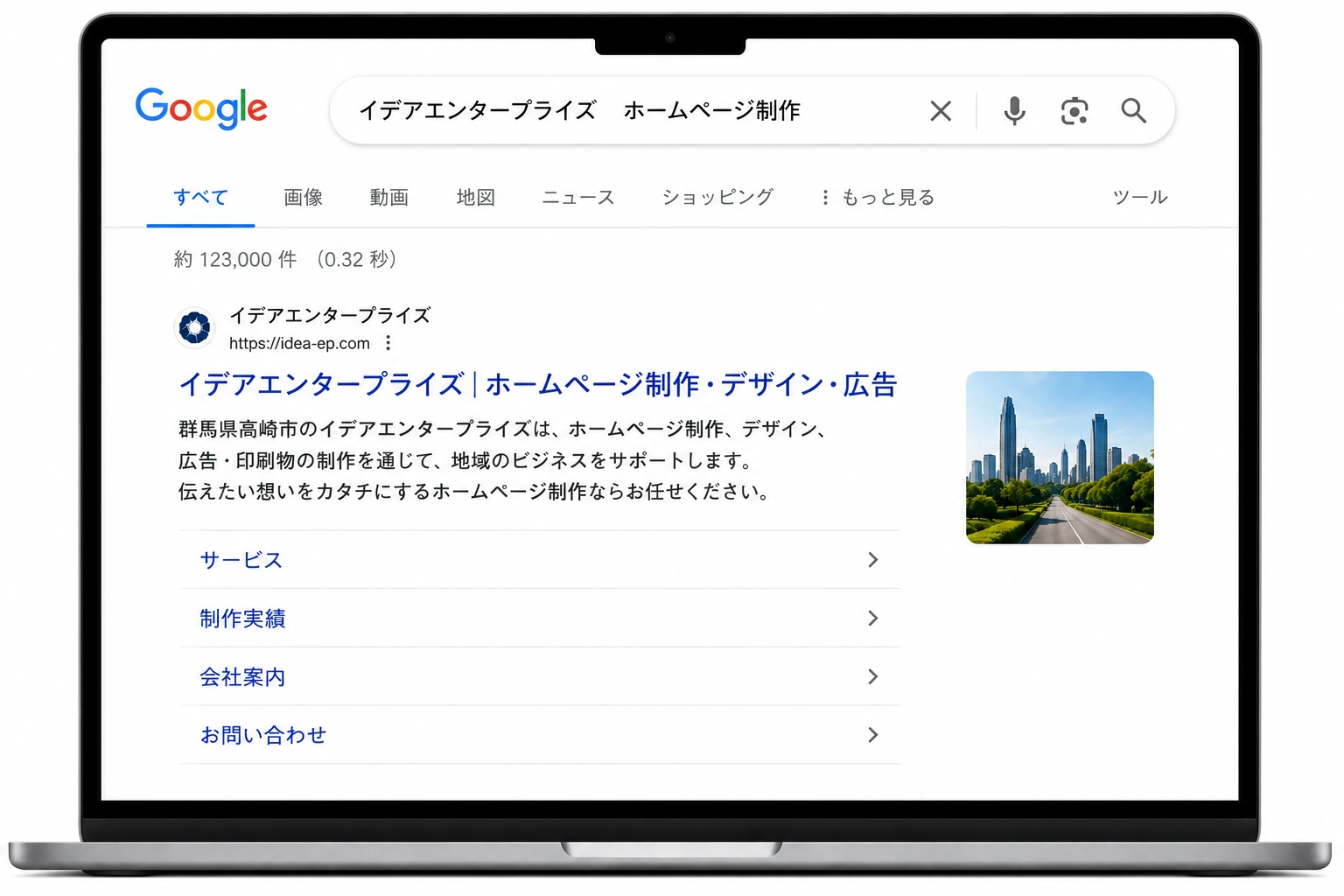The width and height of the screenshot is (1344, 896).
Task: Click chevron on the 制作実績 row
Action: coord(872,619)
